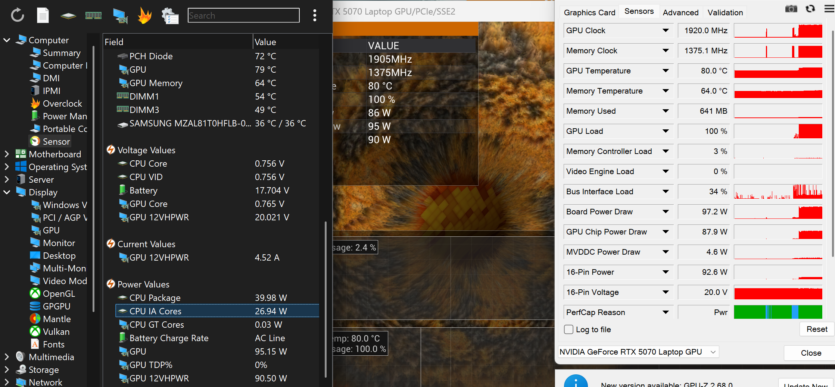The image size is (835, 387).
Task: Click the GPU-Z refresh icon
Action: pos(810,9)
